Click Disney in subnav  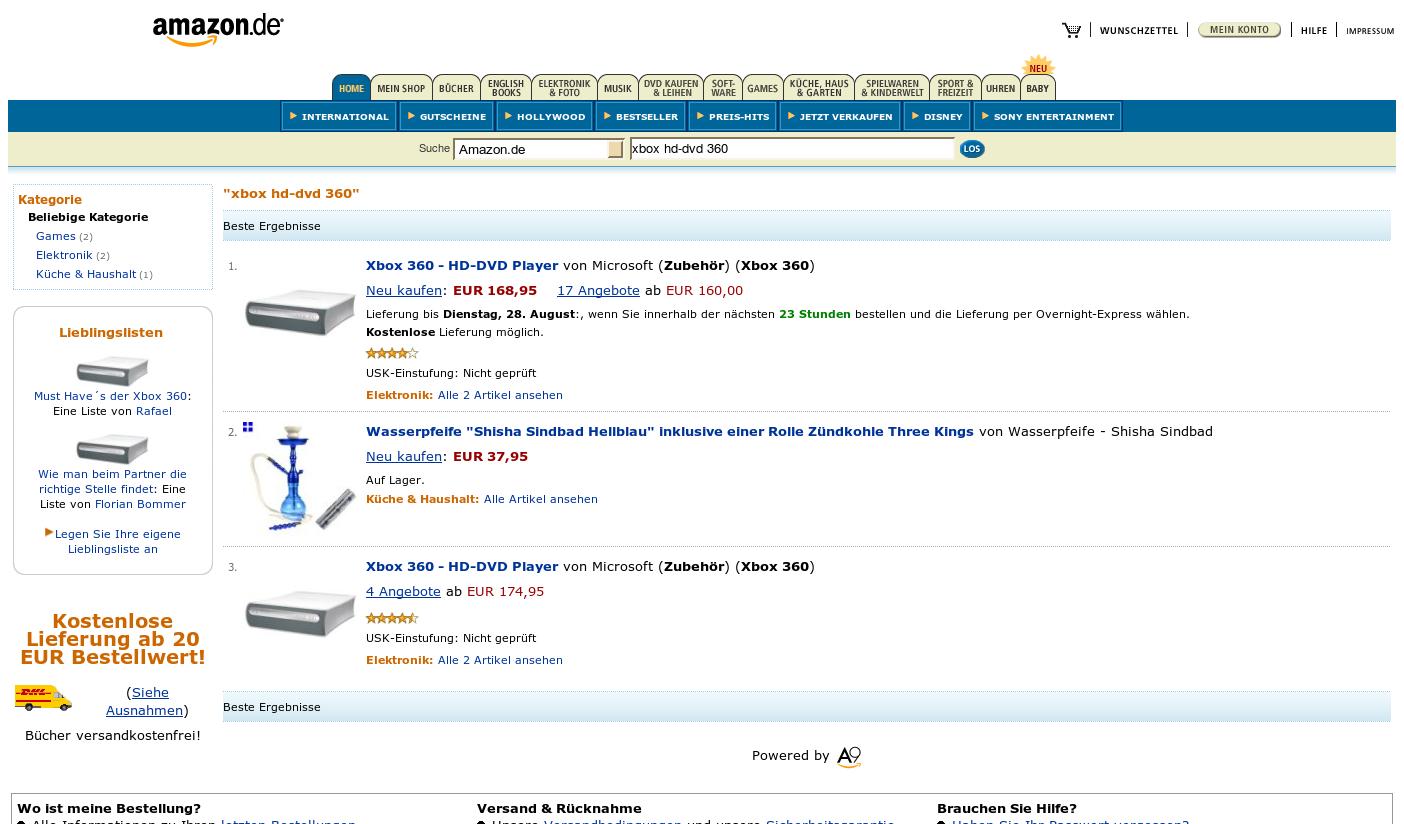(x=937, y=116)
